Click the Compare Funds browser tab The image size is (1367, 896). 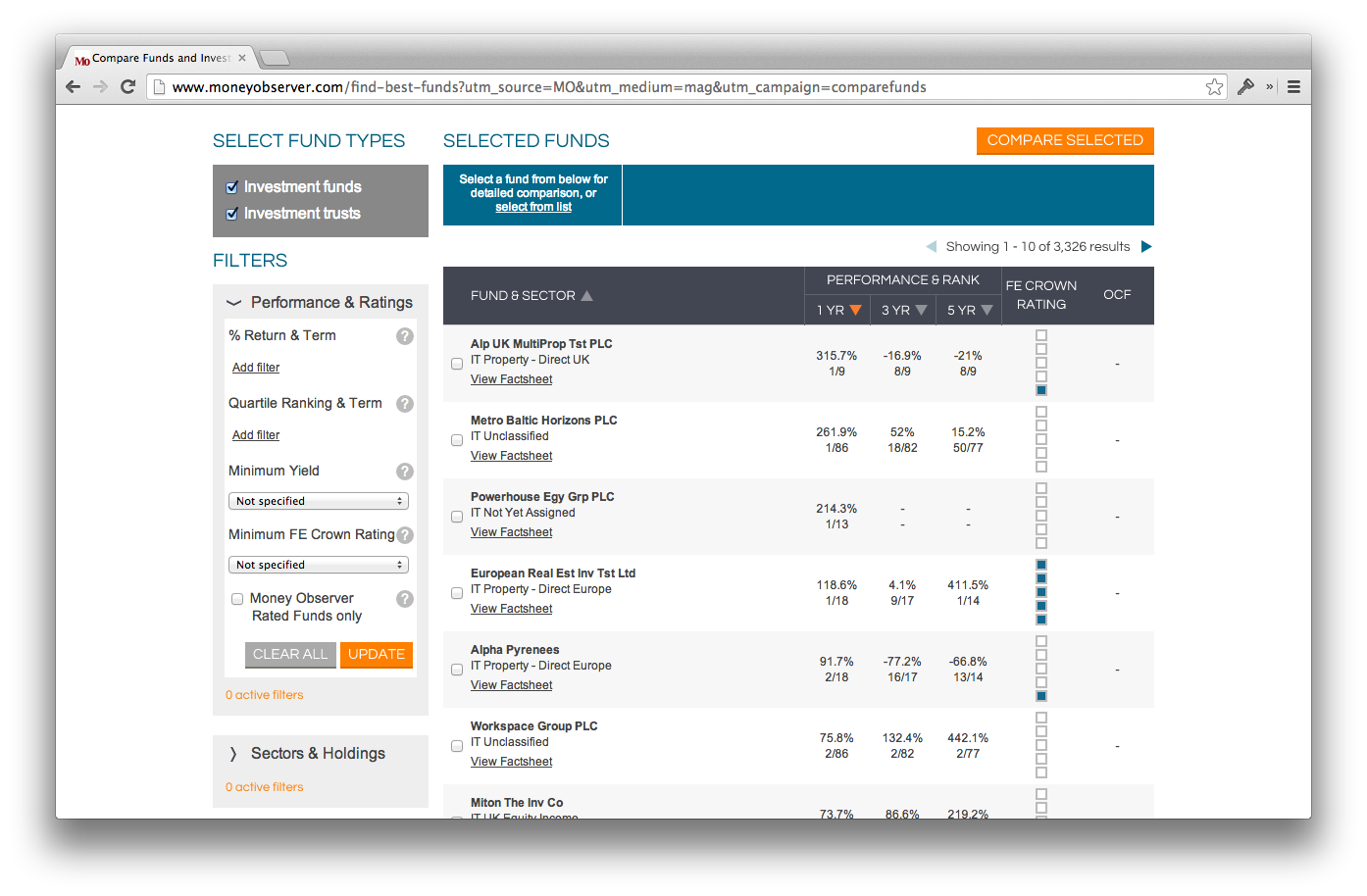(x=159, y=58)
